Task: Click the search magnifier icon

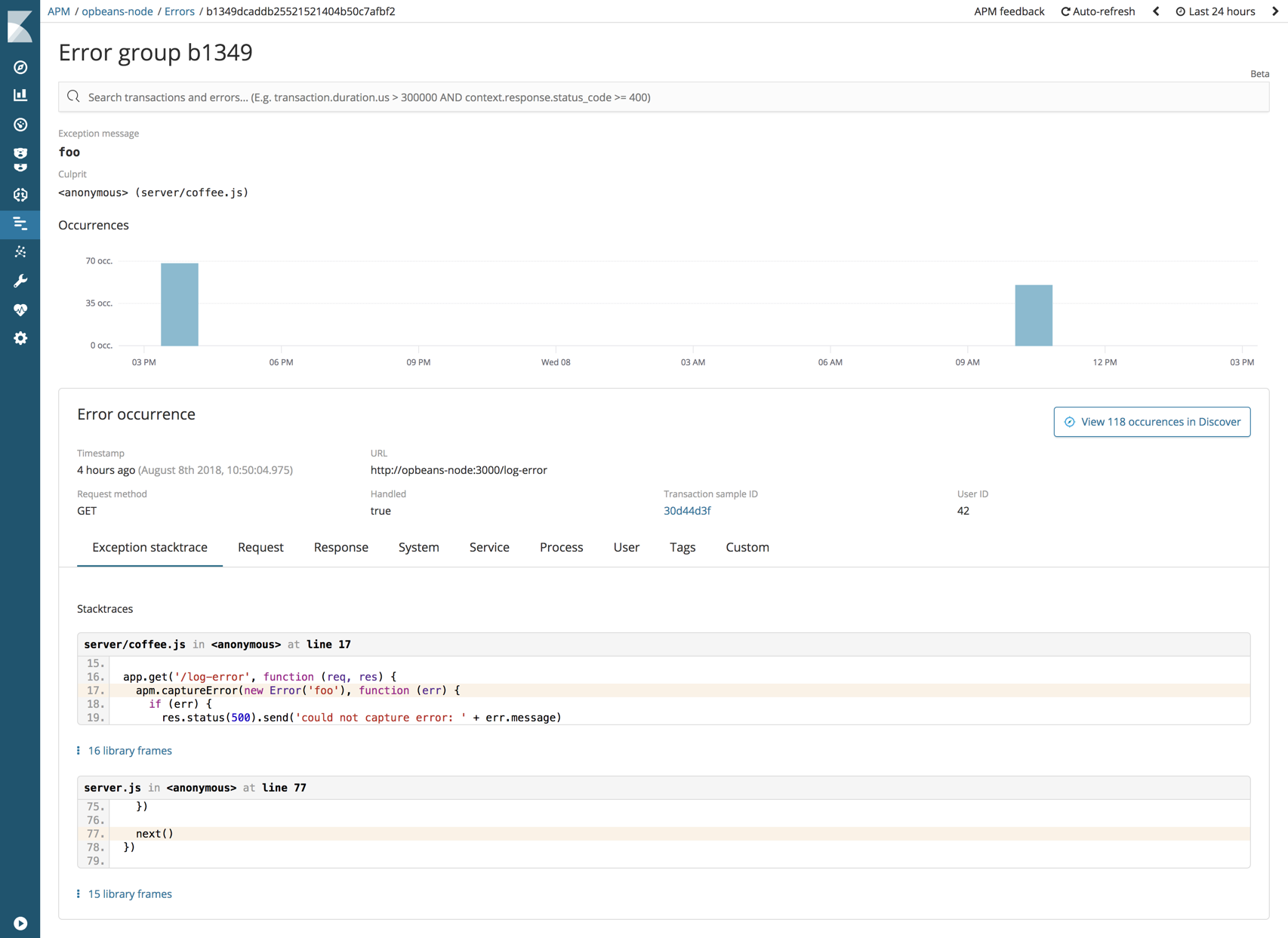Action: click(x=73, y=97)
